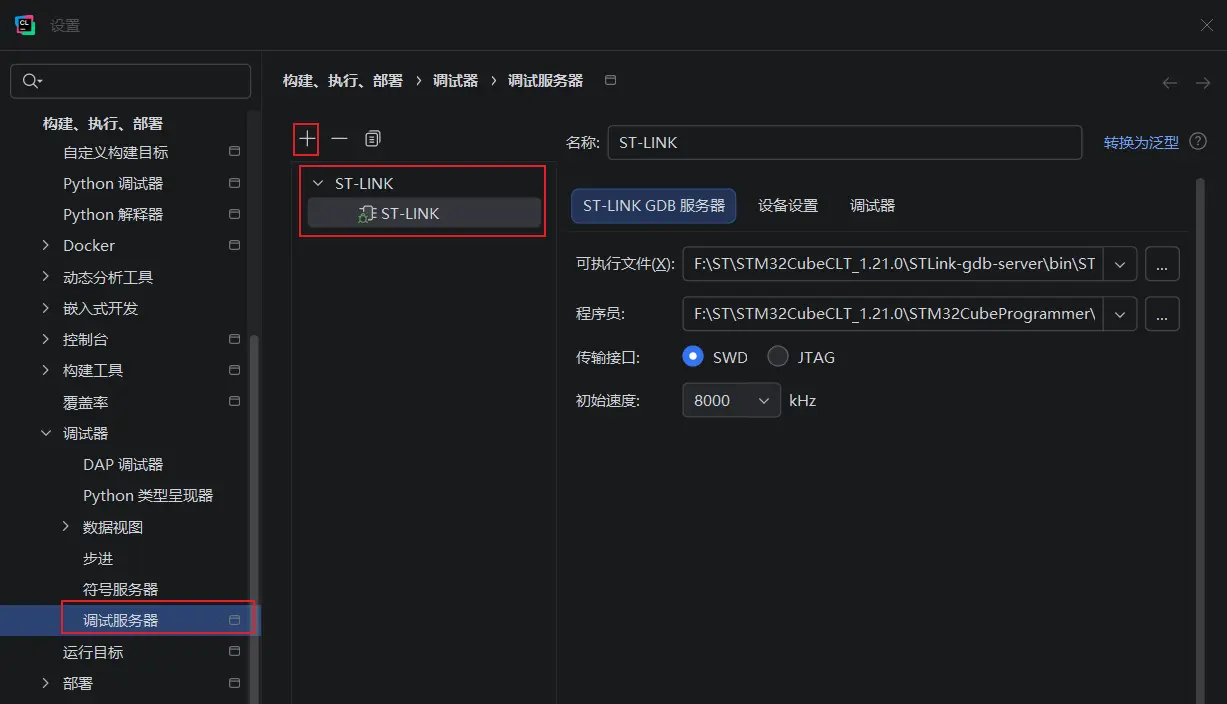The width and height of the screenshot is (1227, 704).
Task: Copy the selected debug server configuration
Action: tap(373, 139)
